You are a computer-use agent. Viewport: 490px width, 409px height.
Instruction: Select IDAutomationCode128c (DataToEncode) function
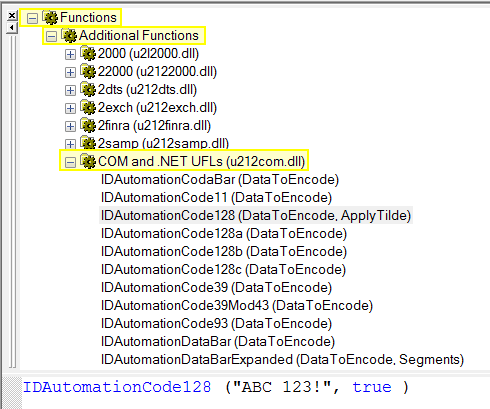pos(223,269)
